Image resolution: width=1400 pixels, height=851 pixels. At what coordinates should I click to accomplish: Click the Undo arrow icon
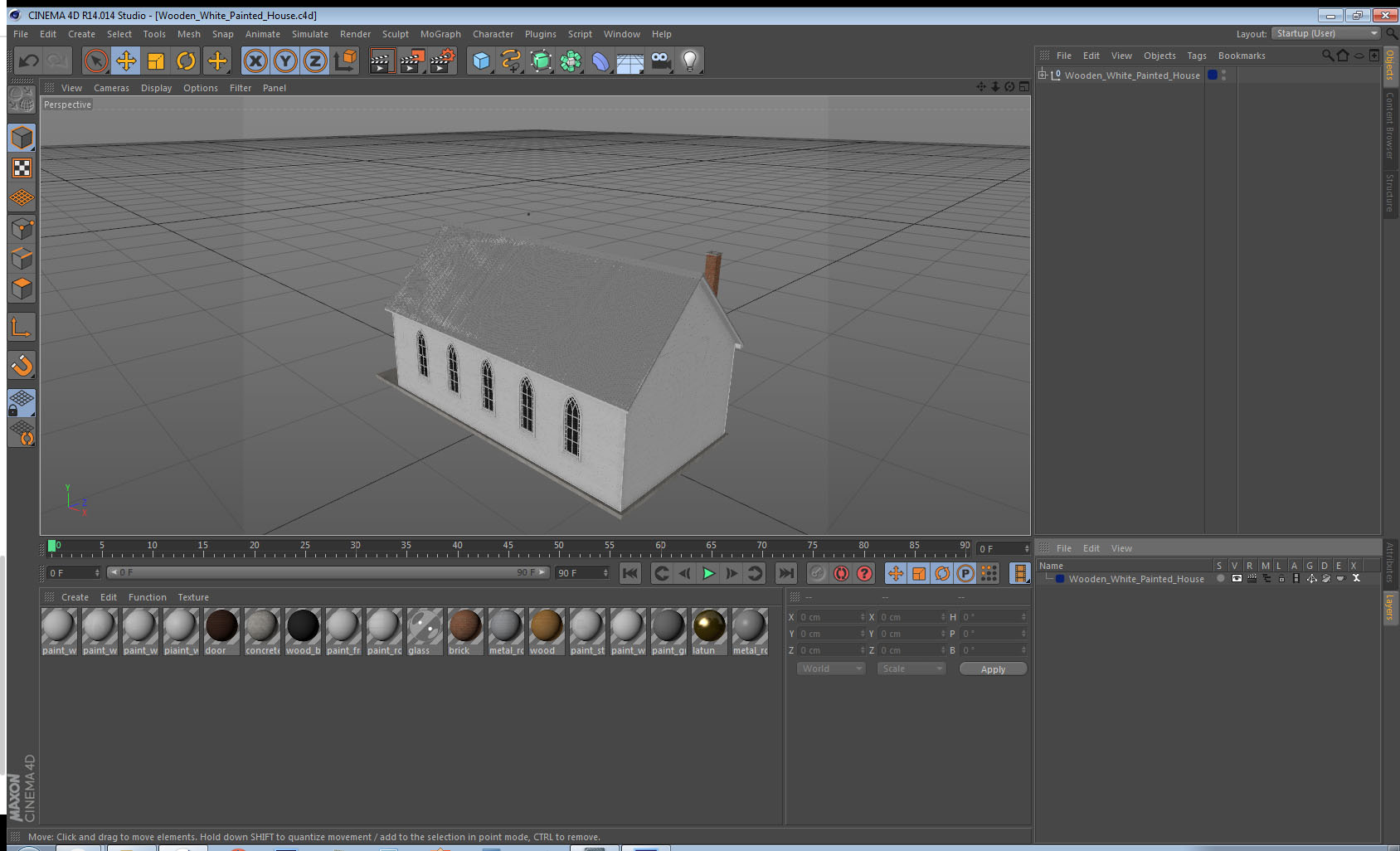pyautogui.click(x=28, y=61)
